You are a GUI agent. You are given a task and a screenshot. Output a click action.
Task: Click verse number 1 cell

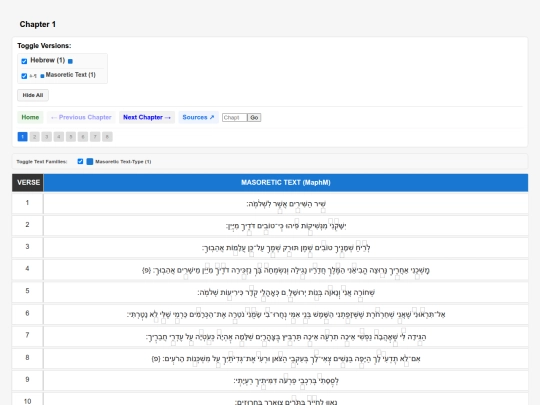[28, 203]
